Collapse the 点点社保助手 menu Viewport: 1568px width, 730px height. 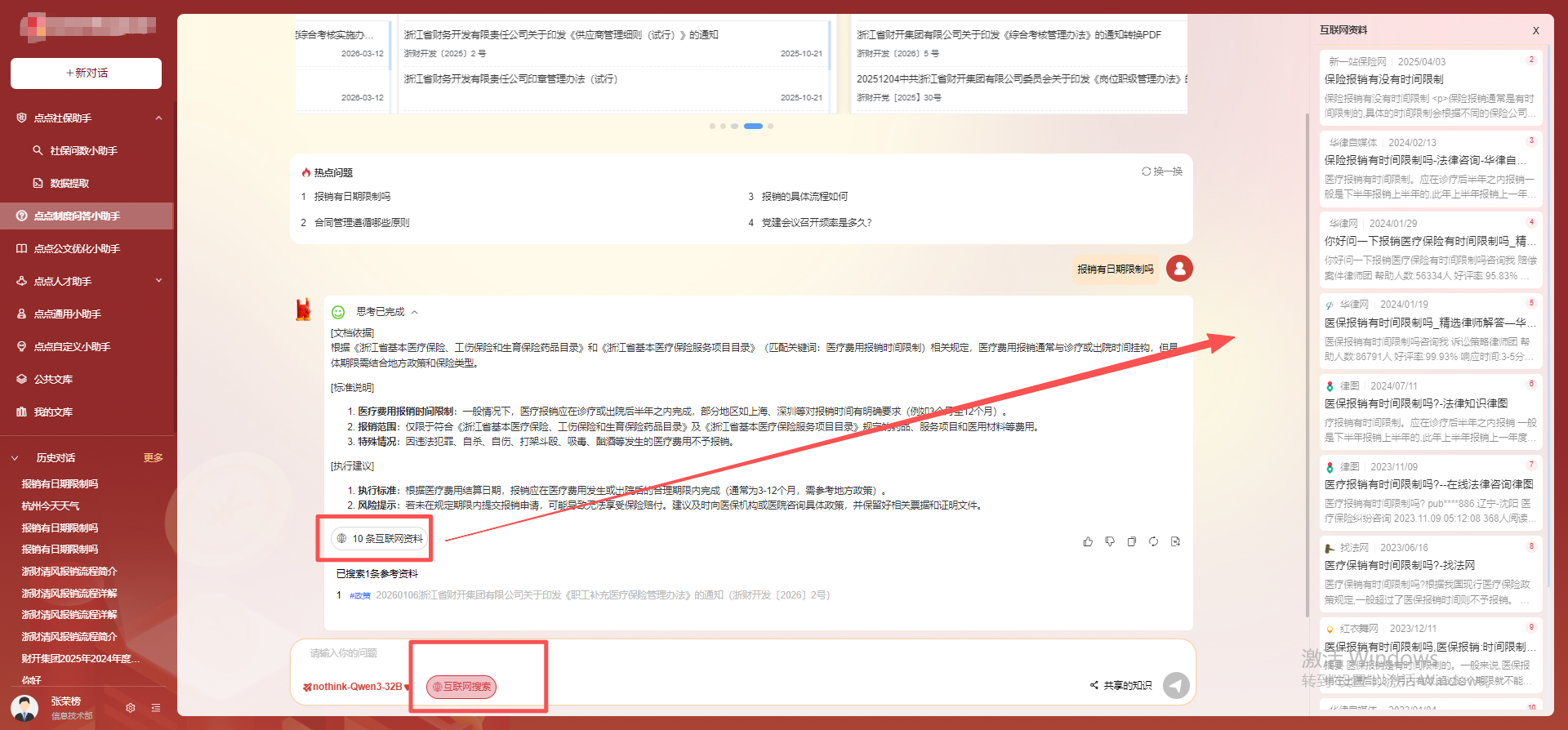(x=159, y=118)
